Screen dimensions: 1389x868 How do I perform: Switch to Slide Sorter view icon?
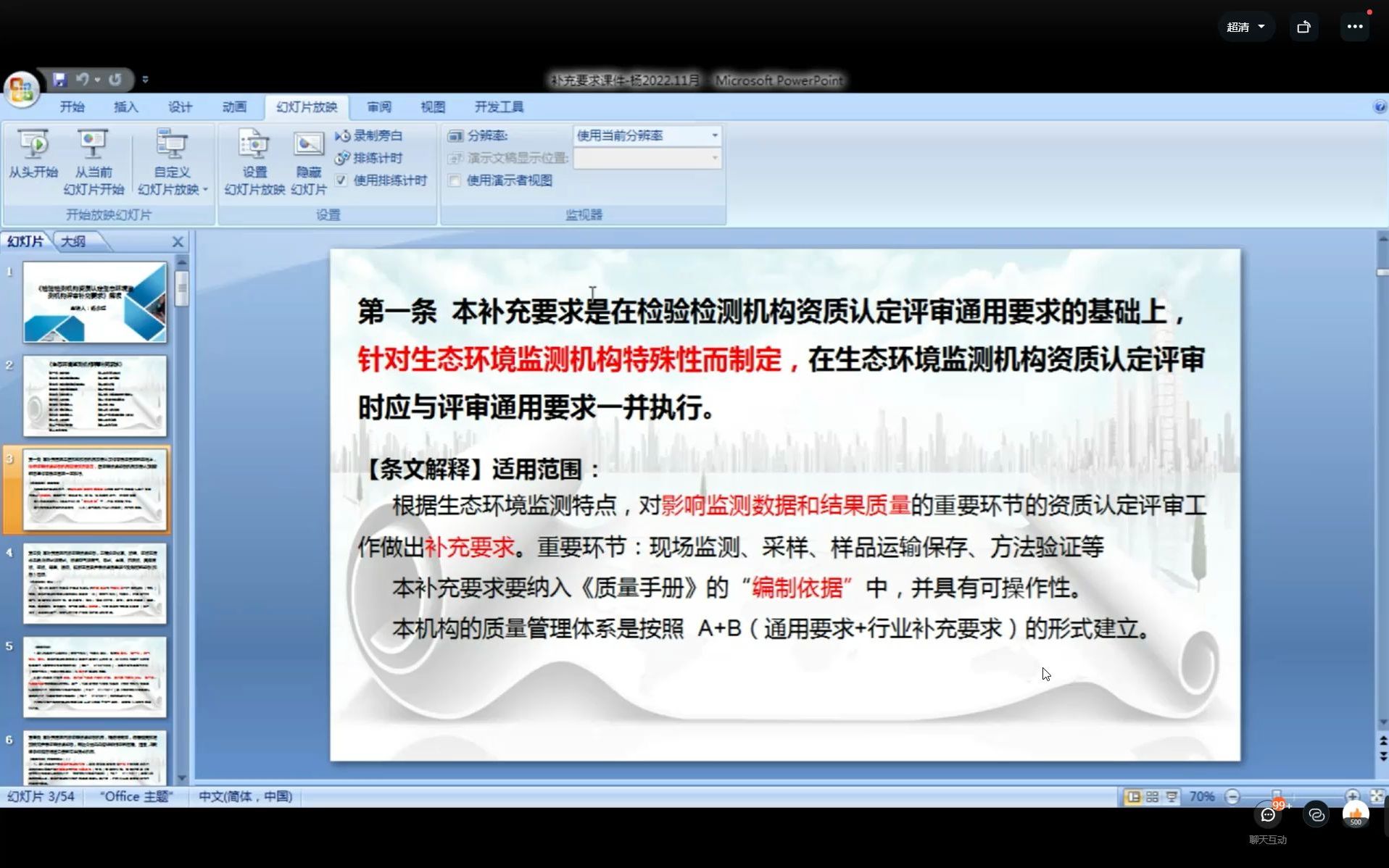coord(1152,797)
